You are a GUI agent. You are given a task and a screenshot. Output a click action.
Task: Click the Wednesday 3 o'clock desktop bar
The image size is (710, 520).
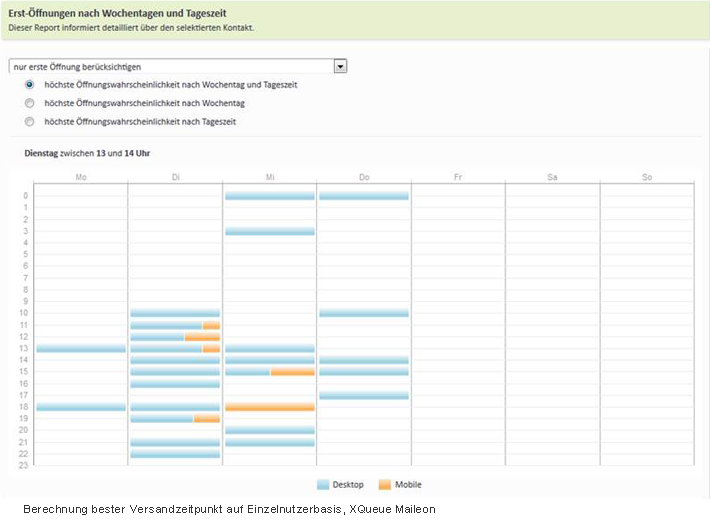(269, 231)
